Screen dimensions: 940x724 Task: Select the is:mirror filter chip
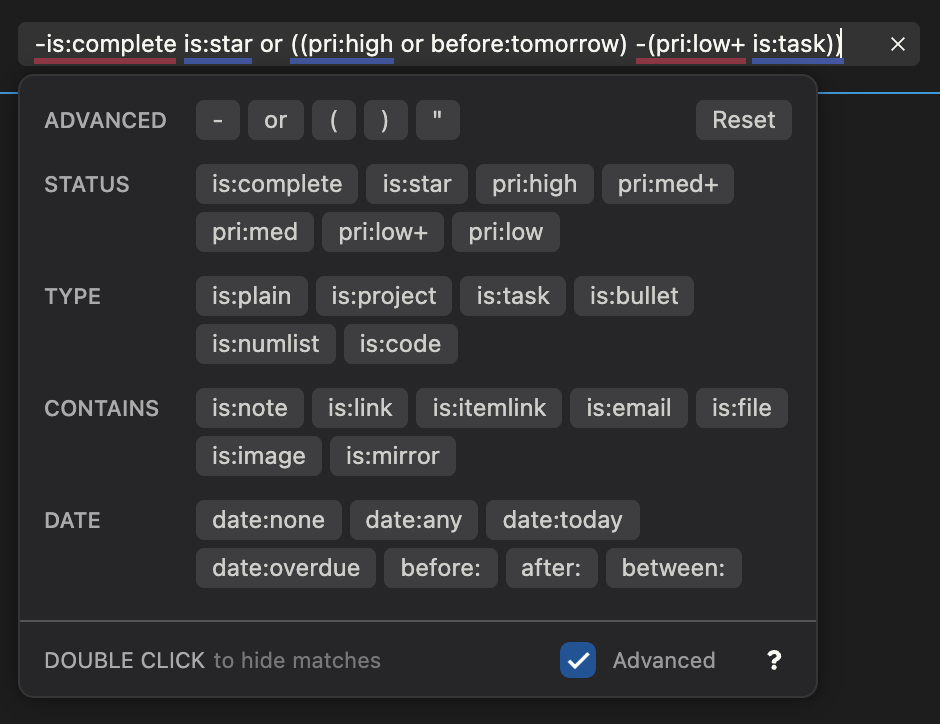click(392, 456)
